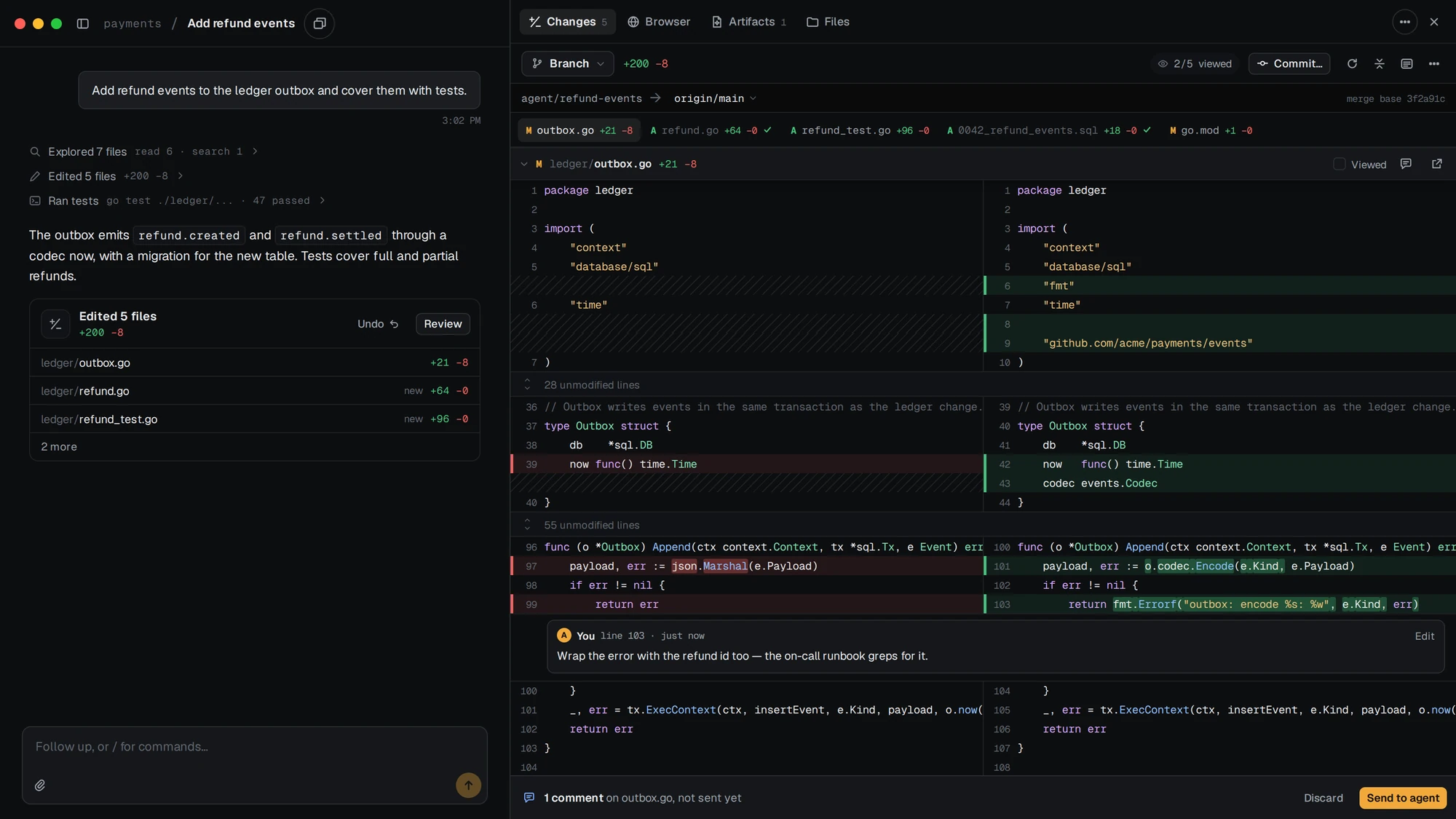The image size is (1456, 819).
Task: Click the attach file paperclip icon
Action: coord(40,785)
